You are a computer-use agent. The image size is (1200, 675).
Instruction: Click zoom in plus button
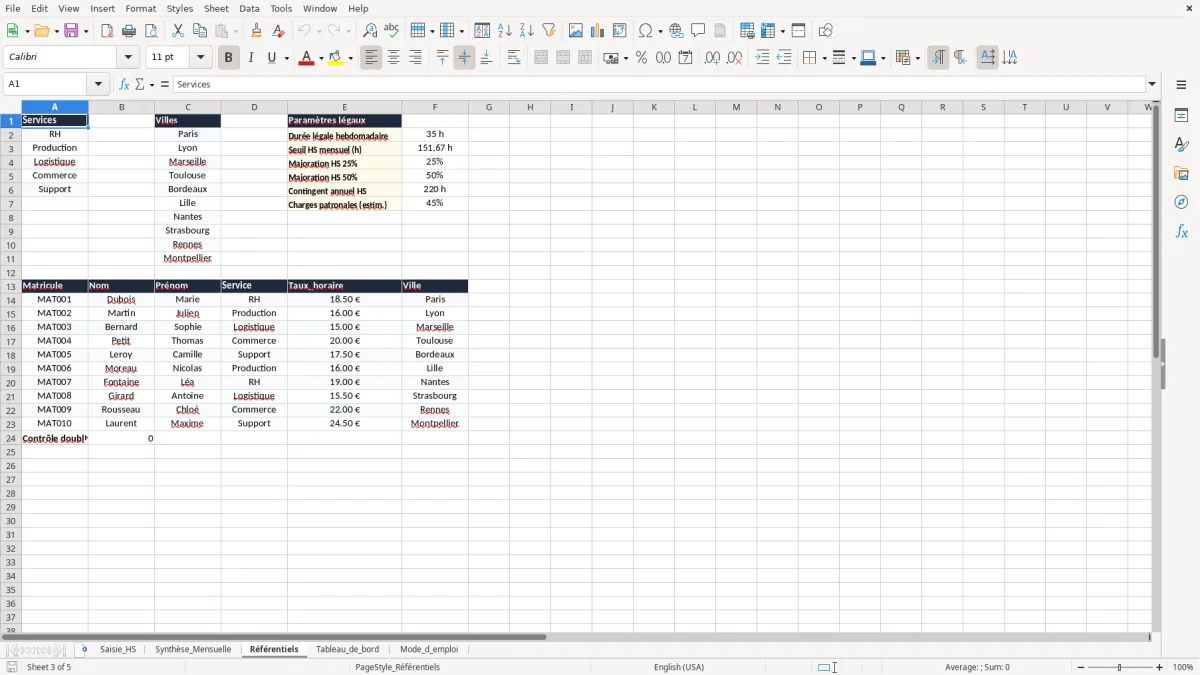point(1160,667)
